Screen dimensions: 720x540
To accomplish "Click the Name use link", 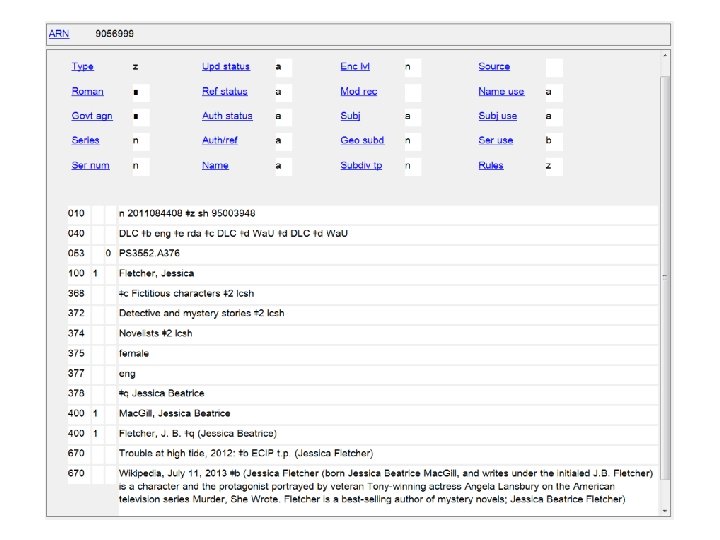I will coord(501,92).
